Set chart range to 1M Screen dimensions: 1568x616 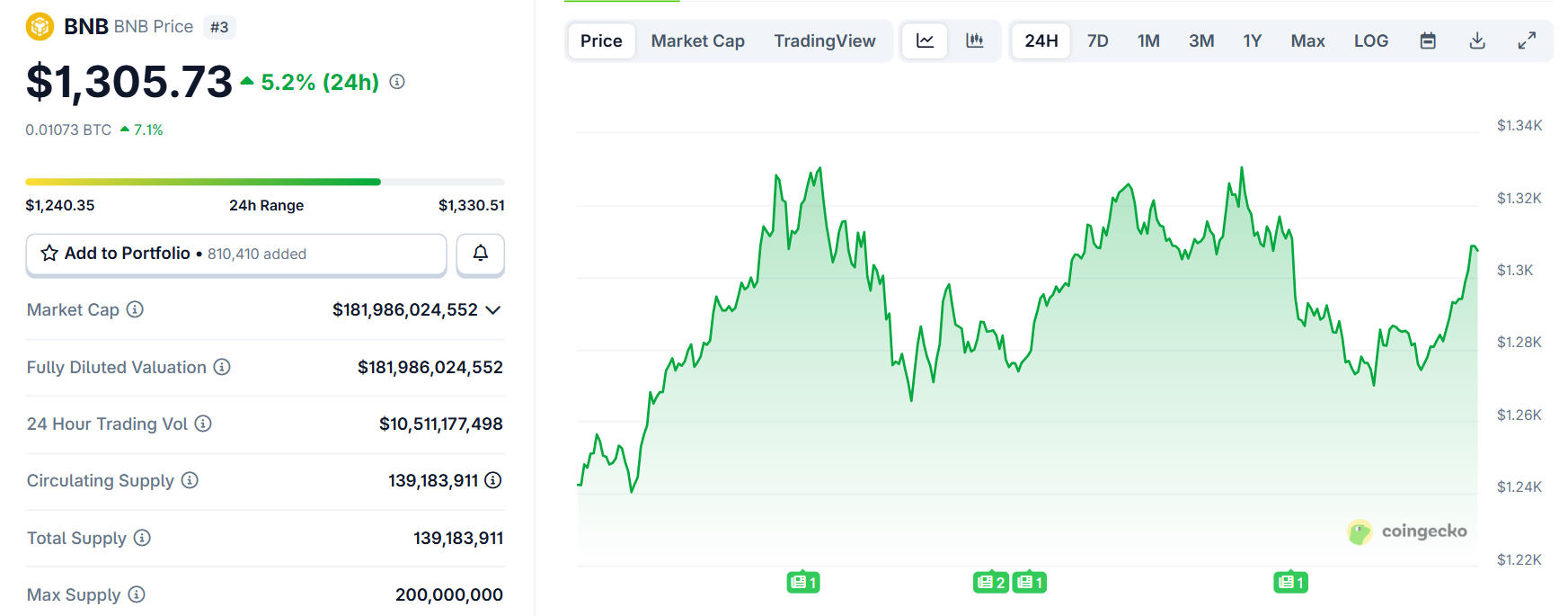pyautogui.click(x=1148, y=40)
